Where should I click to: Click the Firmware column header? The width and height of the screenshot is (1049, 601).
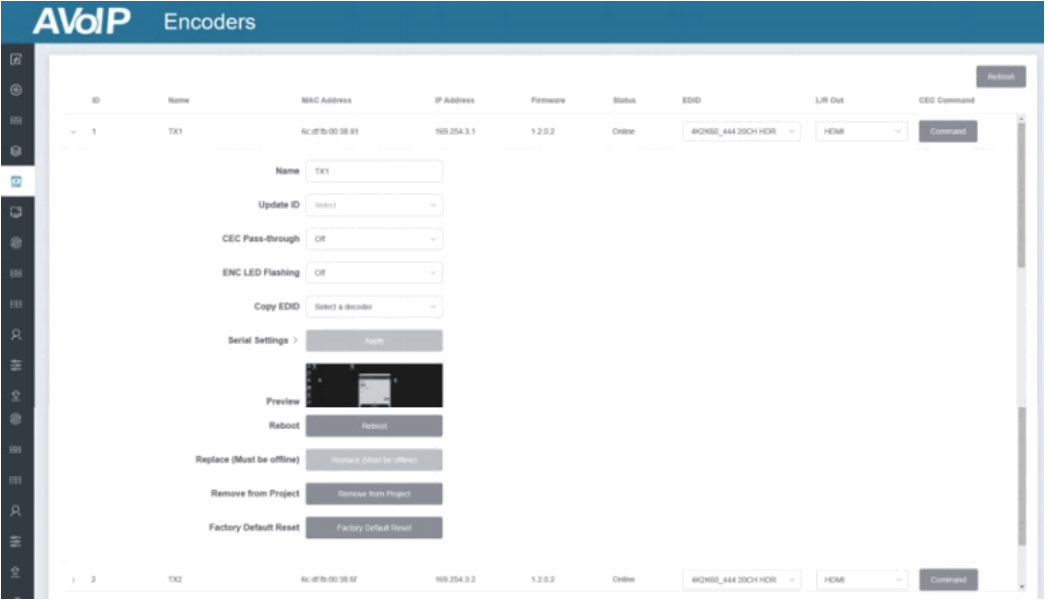click(548, 100)
